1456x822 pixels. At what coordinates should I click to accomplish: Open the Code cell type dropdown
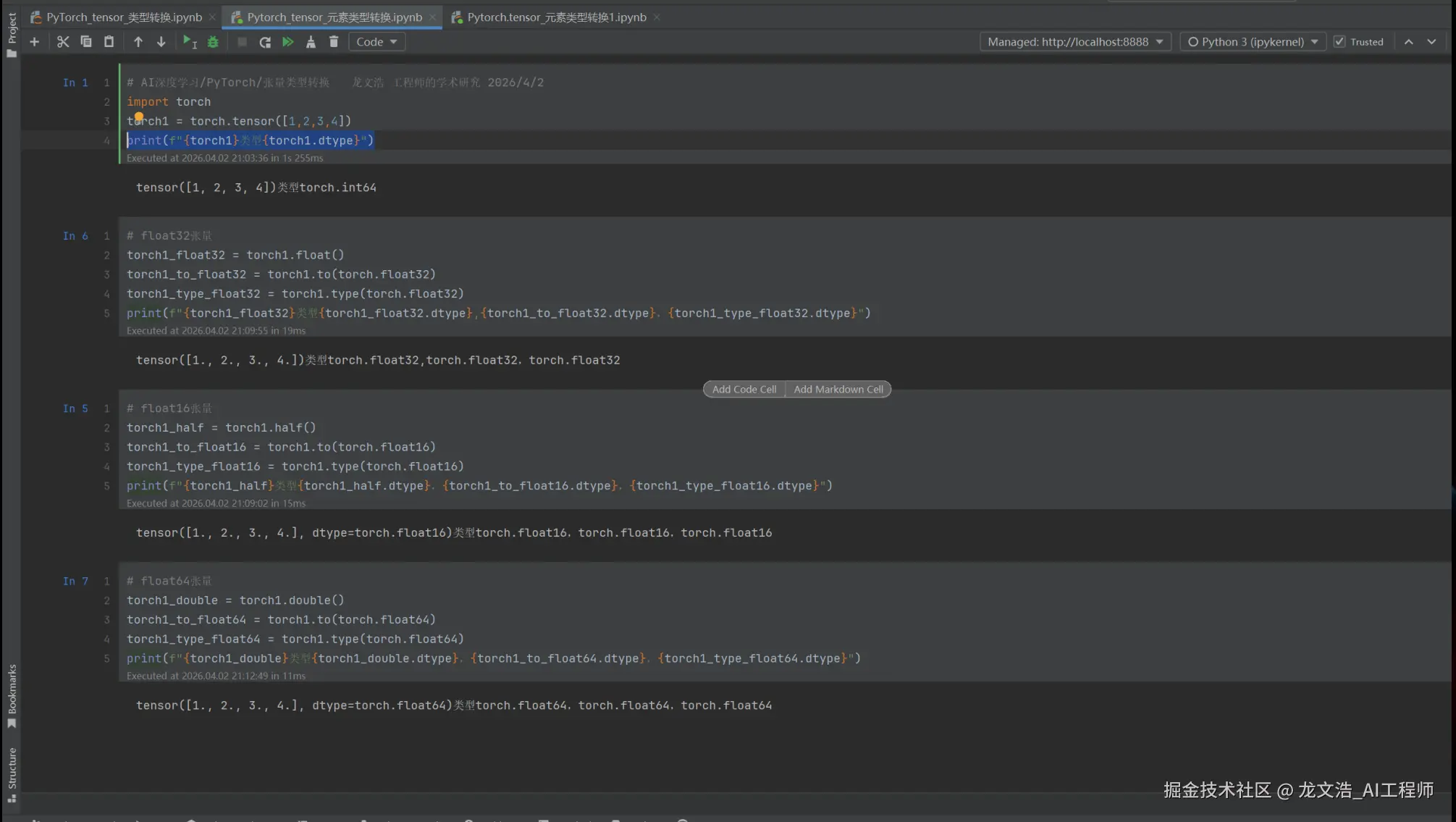coord(376,42)
